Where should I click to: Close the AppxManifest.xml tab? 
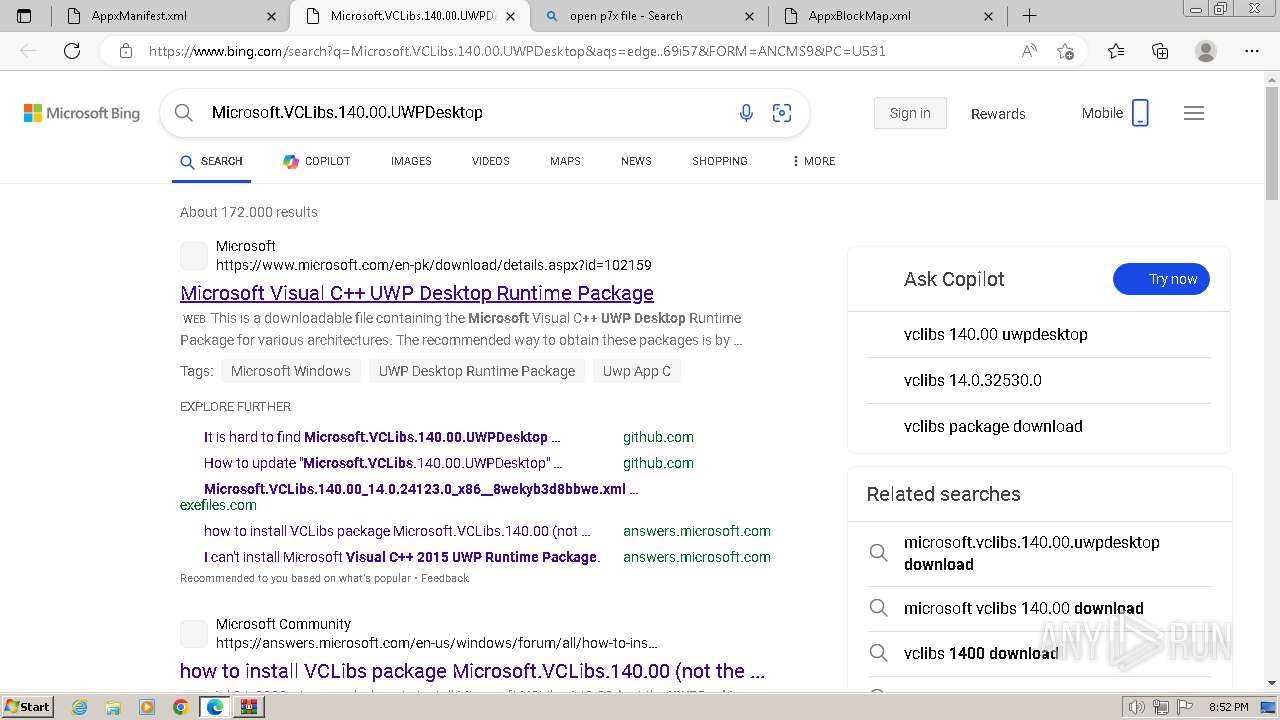click(272, 16)
